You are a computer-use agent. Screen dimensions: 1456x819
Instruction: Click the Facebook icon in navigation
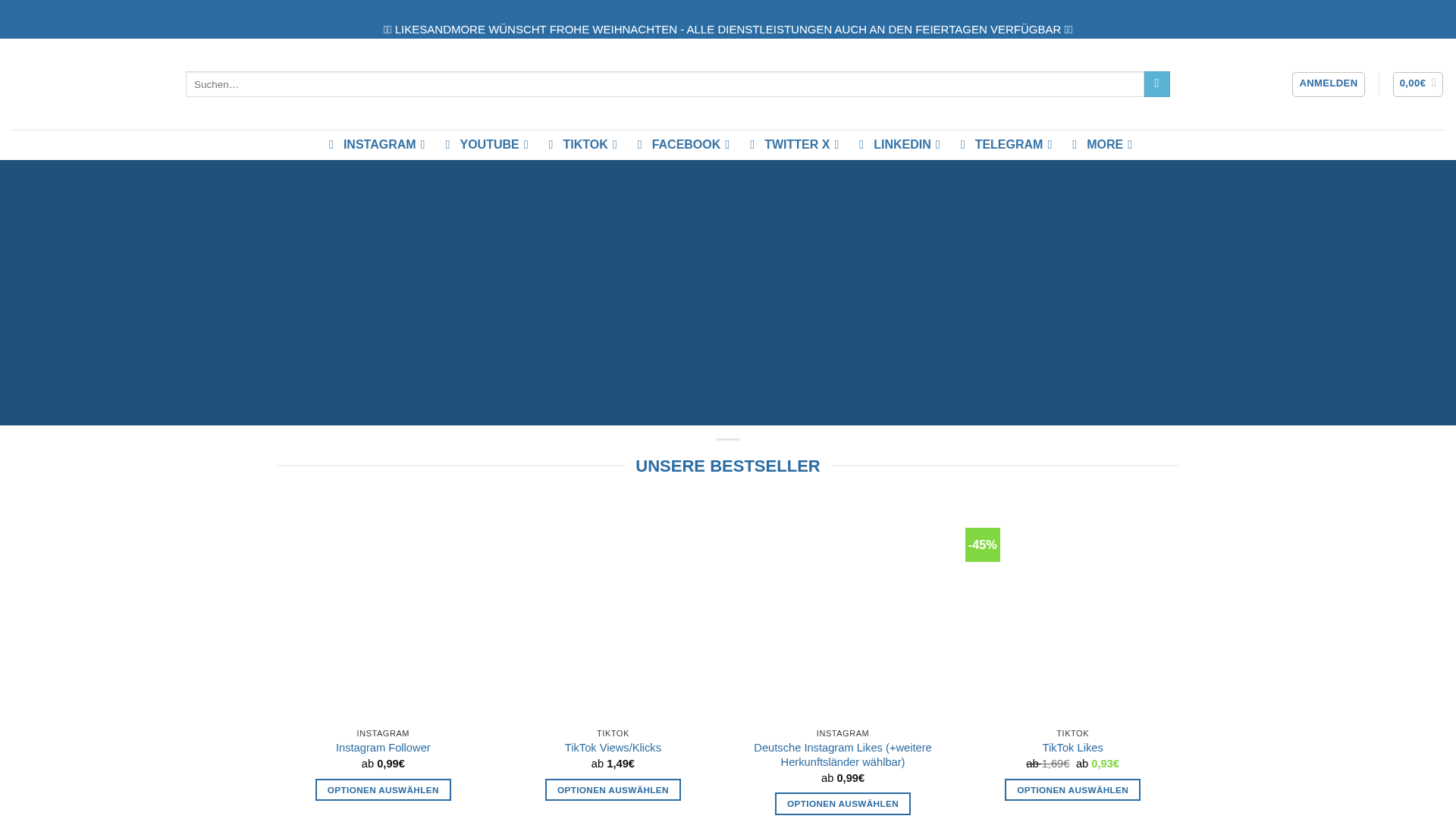640,145
